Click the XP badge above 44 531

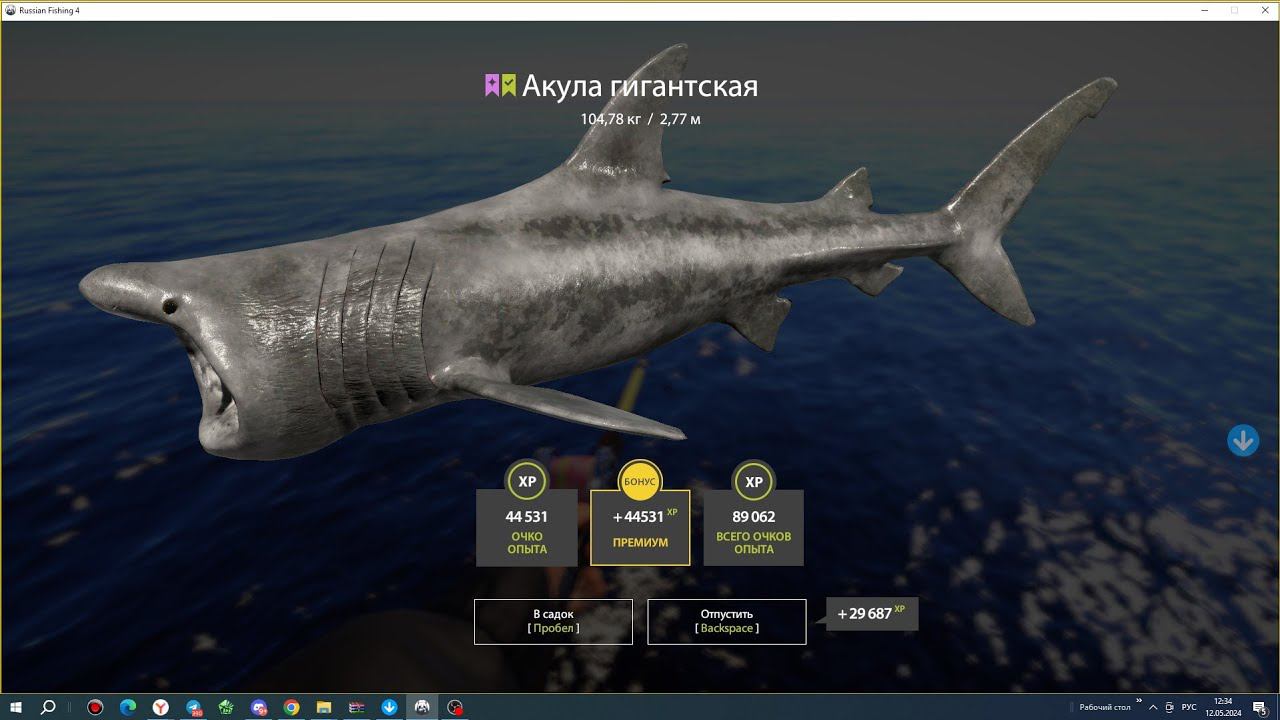point(527,481)
